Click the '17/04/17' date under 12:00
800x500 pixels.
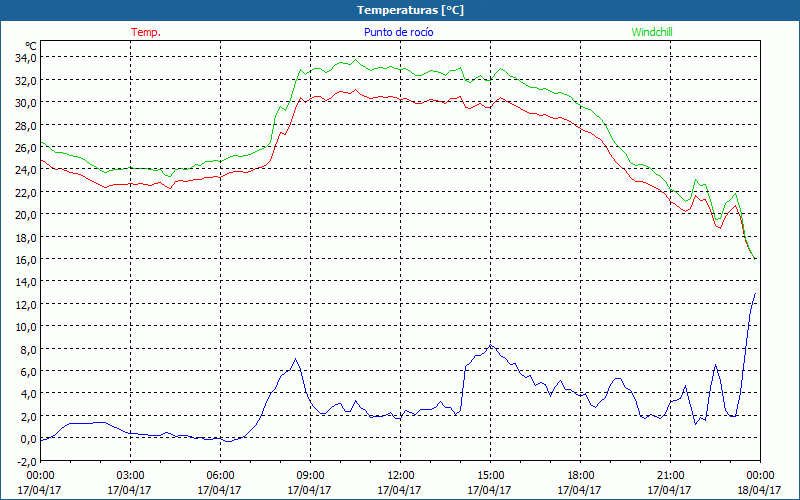(x=399, y=490)
